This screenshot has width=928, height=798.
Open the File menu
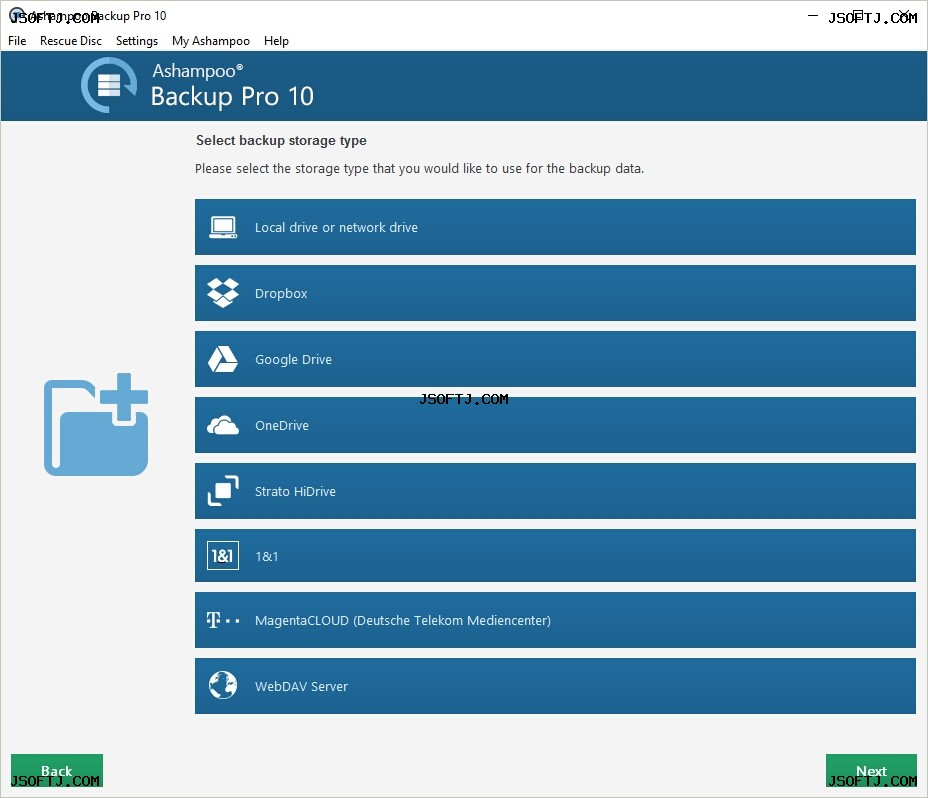(x=17, y=41)
